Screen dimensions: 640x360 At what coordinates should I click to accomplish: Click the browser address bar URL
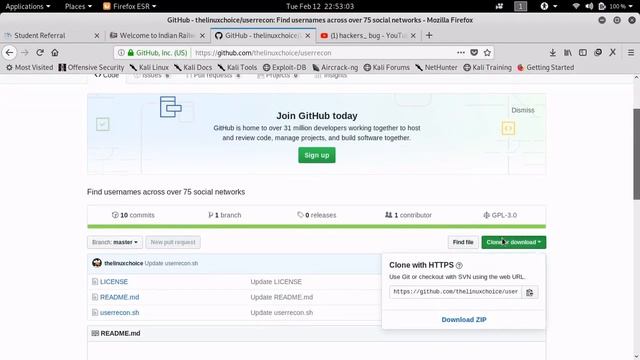tap(263, 53)
